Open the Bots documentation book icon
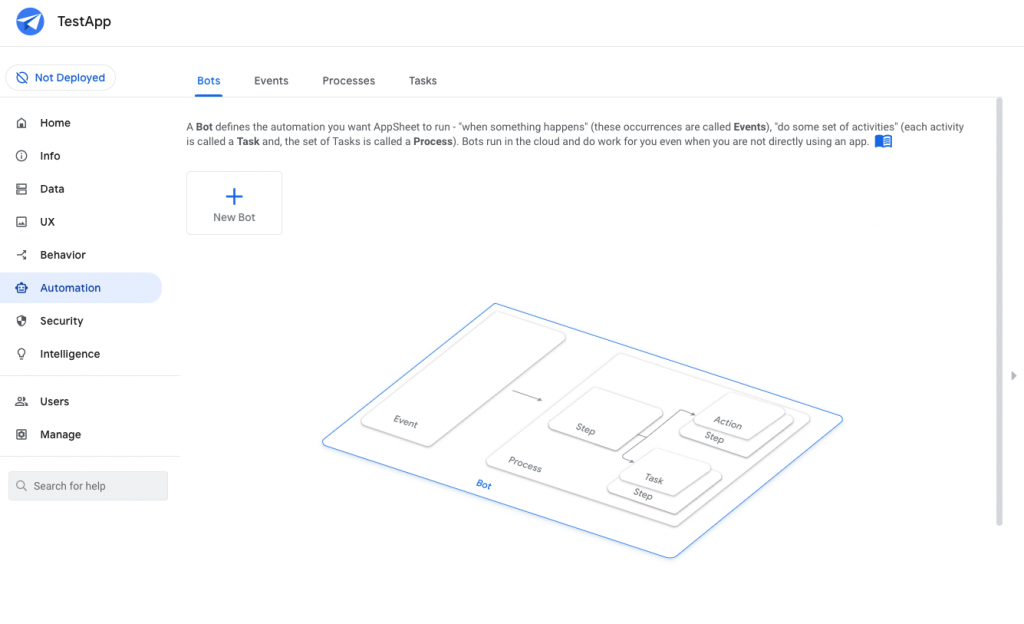 883,141
